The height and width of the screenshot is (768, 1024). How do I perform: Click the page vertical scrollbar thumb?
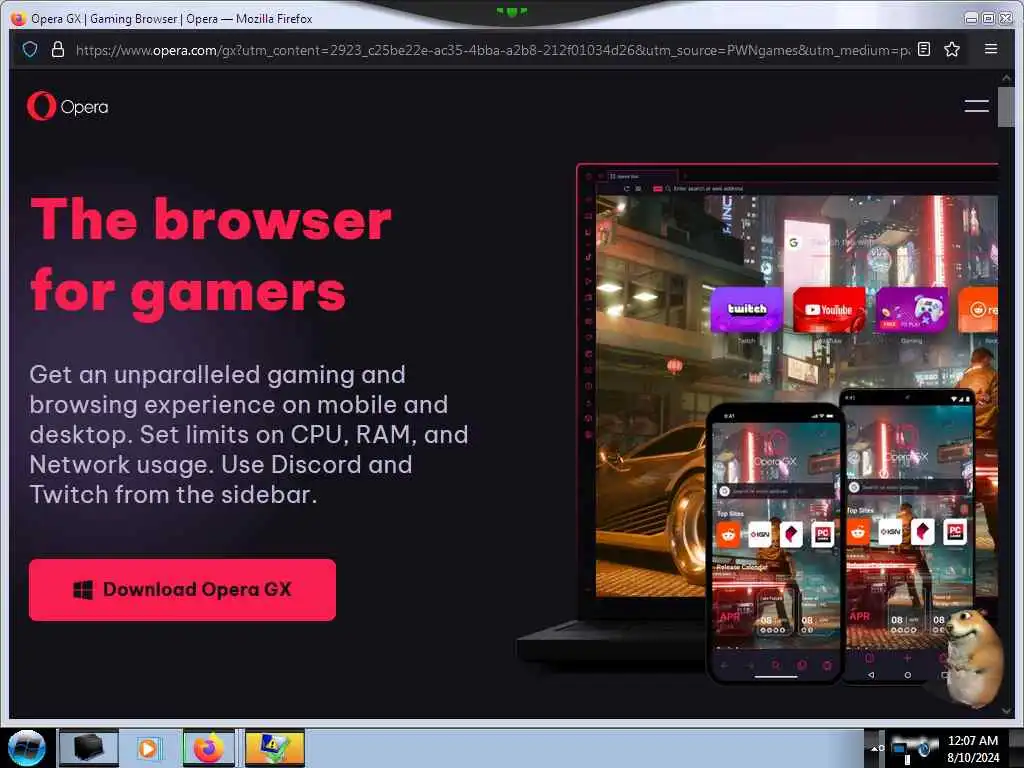click(x=1006, y=106)
